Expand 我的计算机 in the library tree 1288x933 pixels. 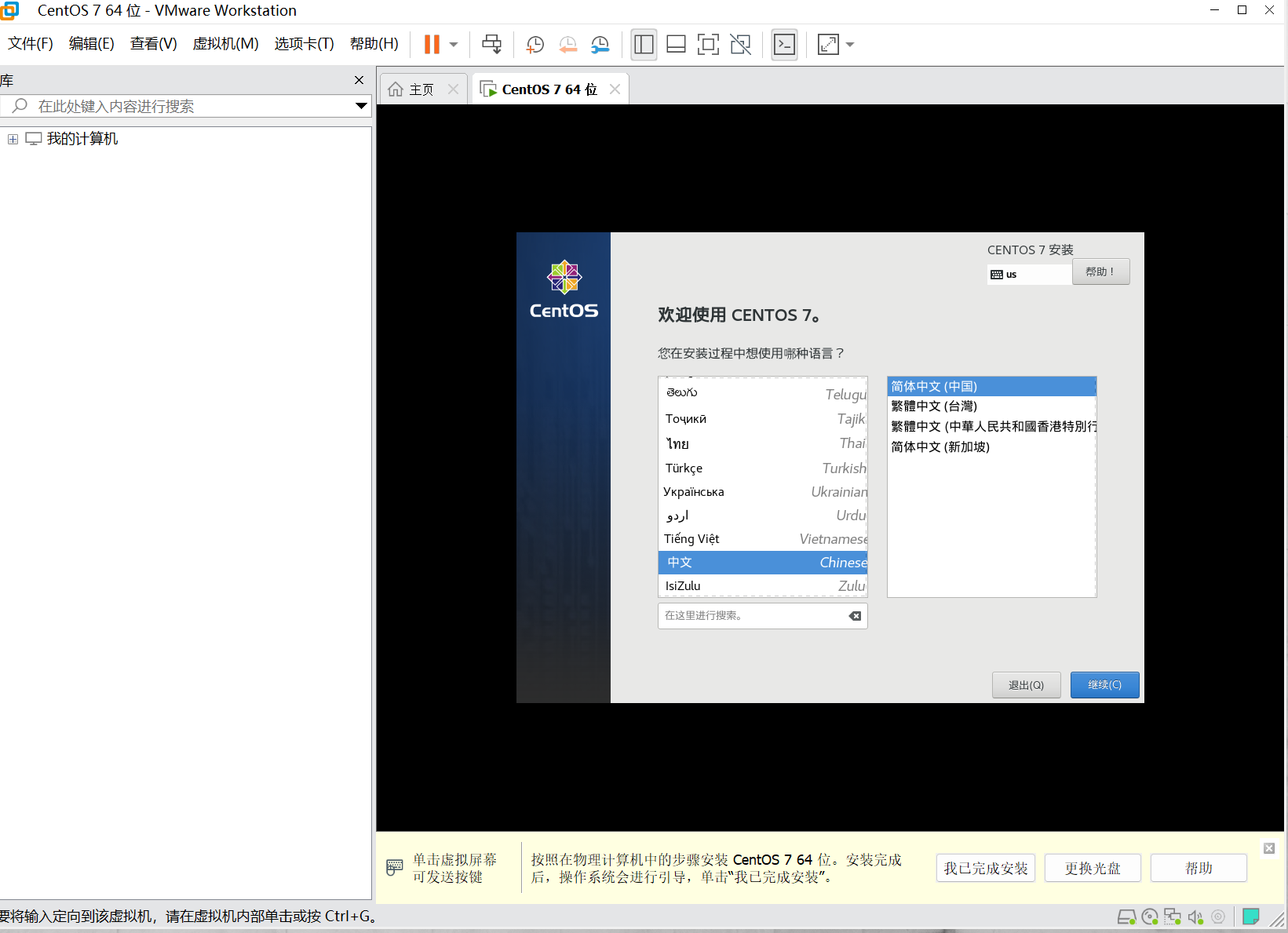pos(13,138)
